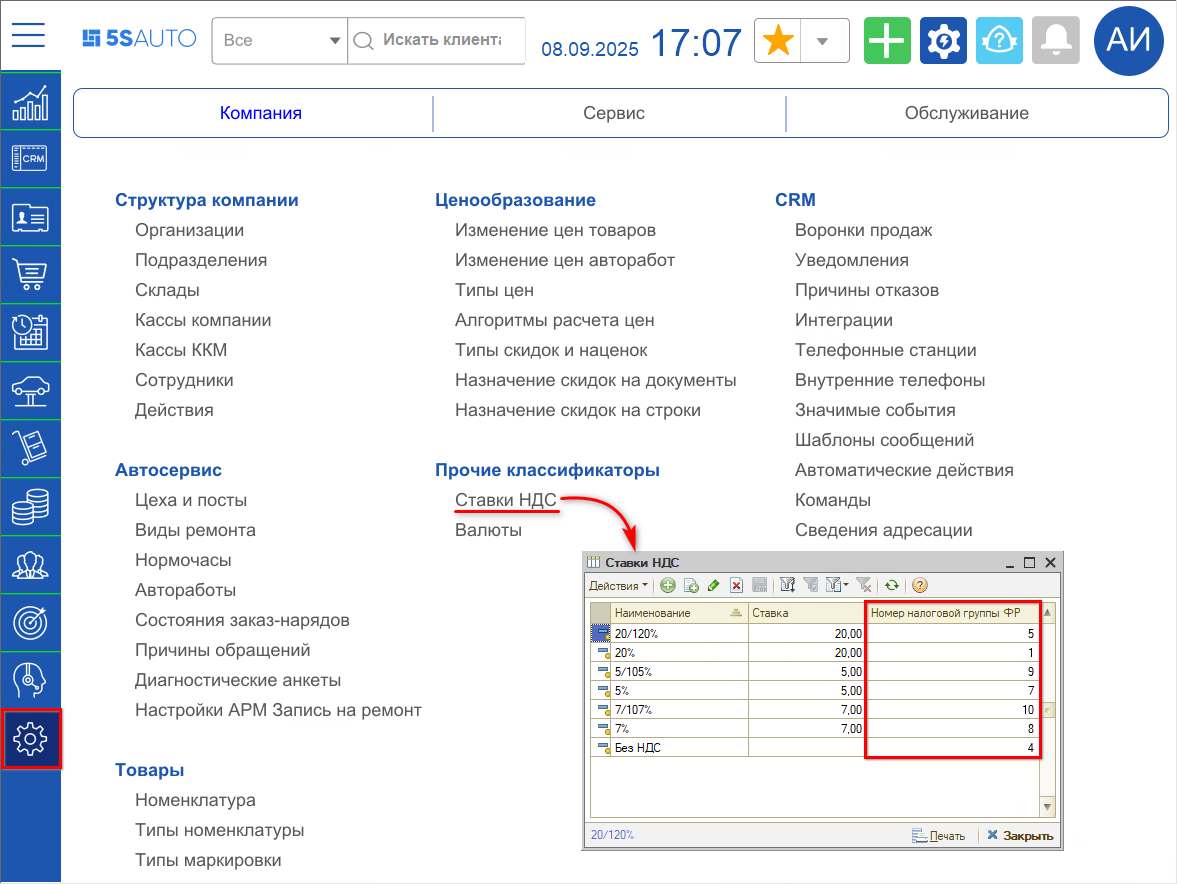Click the analytics chart sidebar icon
1177x884 pixels.
click(30, 101)
